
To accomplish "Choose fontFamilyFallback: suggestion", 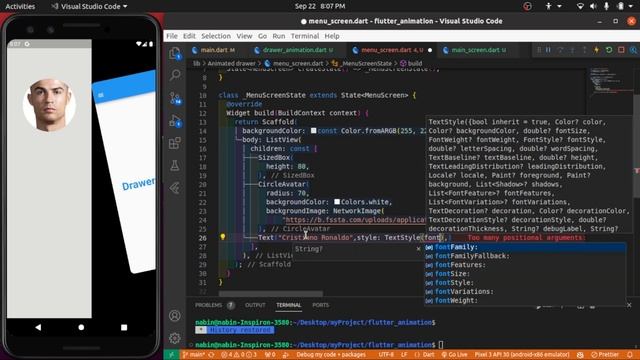I will 525,256.
